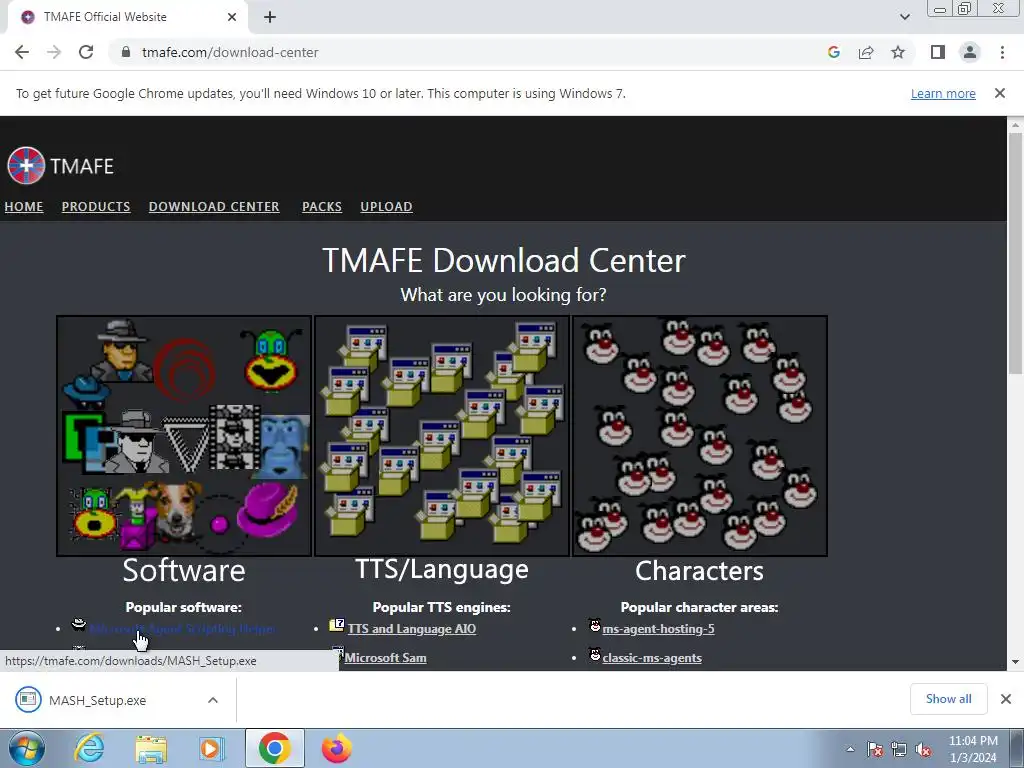Screen dimensions: 1024x768
Task: Open Microsoft Sam link
Action: pos(385,658)
